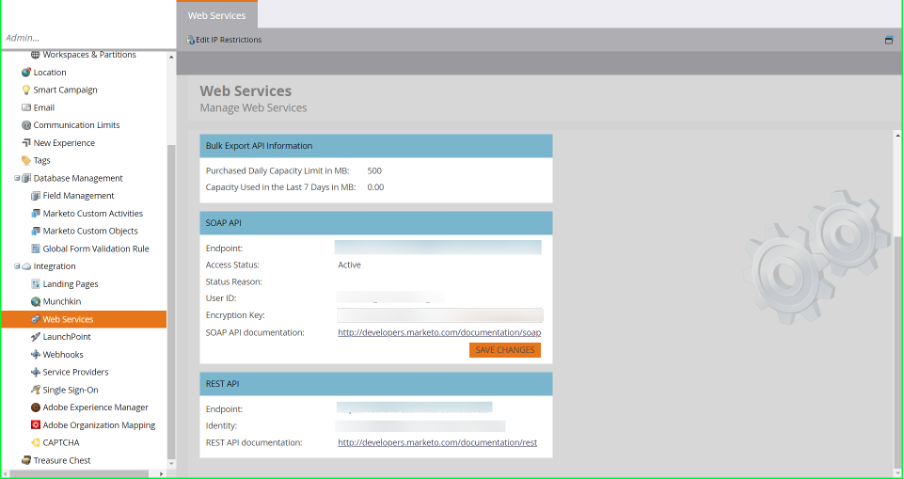
Task: Click the Smart Campaign lightbulb icon
Action: point(26,90)
